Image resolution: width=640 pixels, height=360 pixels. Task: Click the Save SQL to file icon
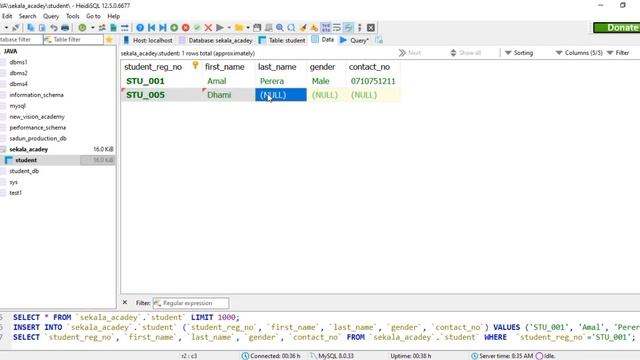(x=257, y=28)
